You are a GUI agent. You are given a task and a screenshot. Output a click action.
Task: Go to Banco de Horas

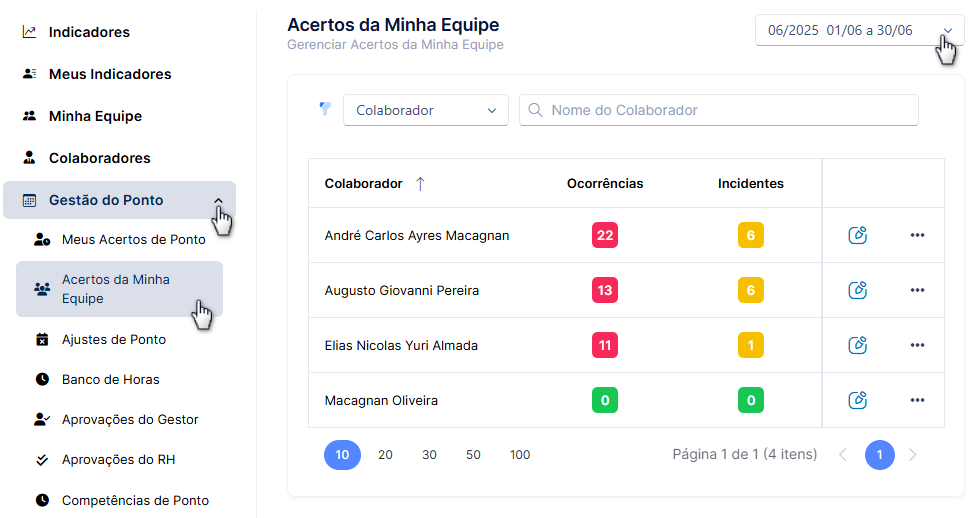click(111, 380)
